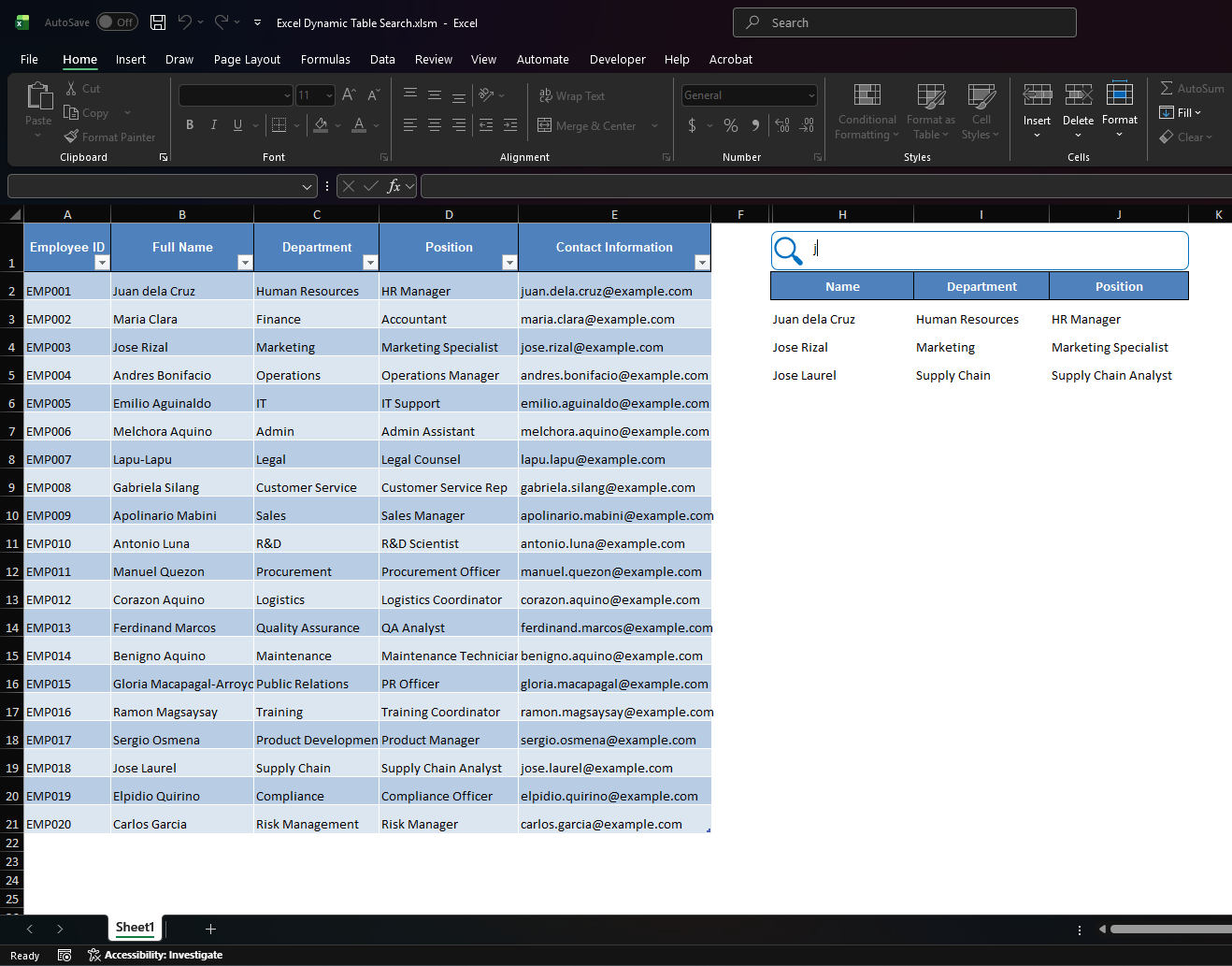Click the search box above the results table

[x=981, y=250]
